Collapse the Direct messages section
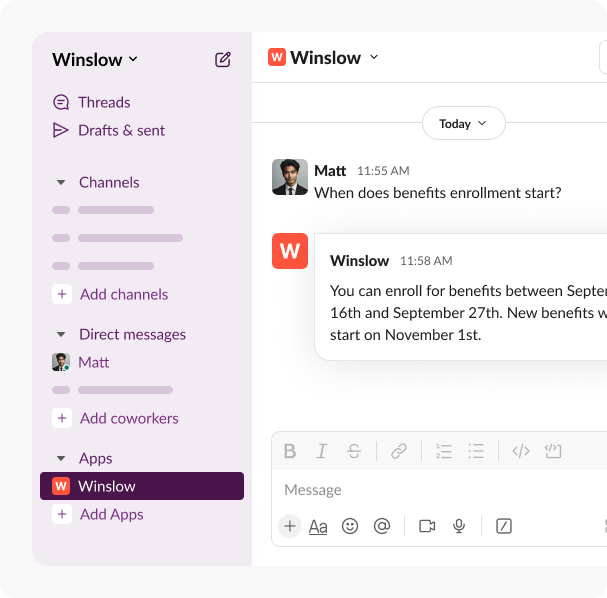Viewport: 607px width, 598px height. (x=61, y=334)
